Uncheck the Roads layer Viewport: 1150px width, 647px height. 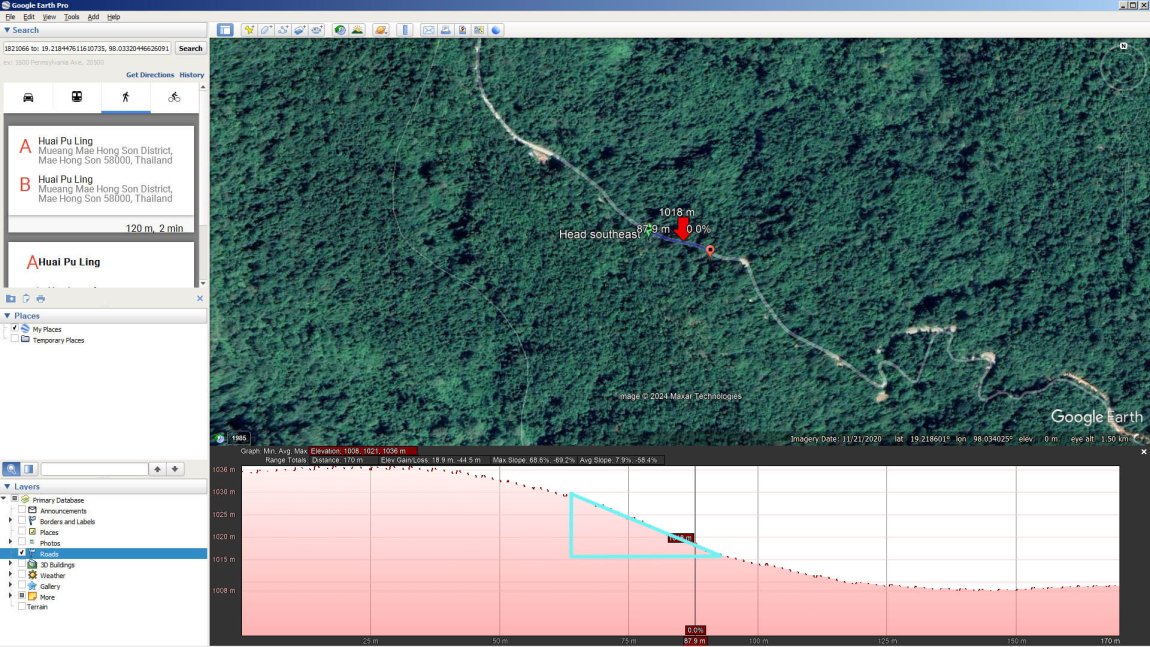(22, 553)
